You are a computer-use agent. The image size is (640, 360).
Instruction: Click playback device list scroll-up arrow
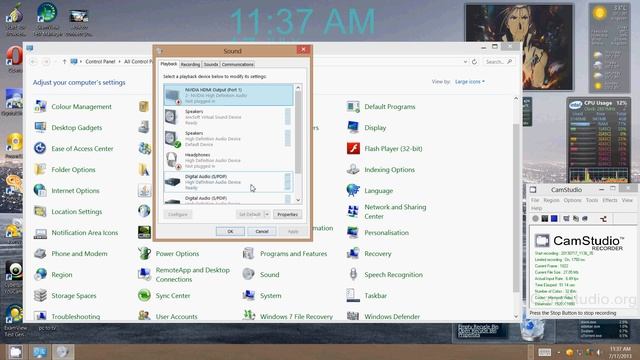(x=298, y=88)
